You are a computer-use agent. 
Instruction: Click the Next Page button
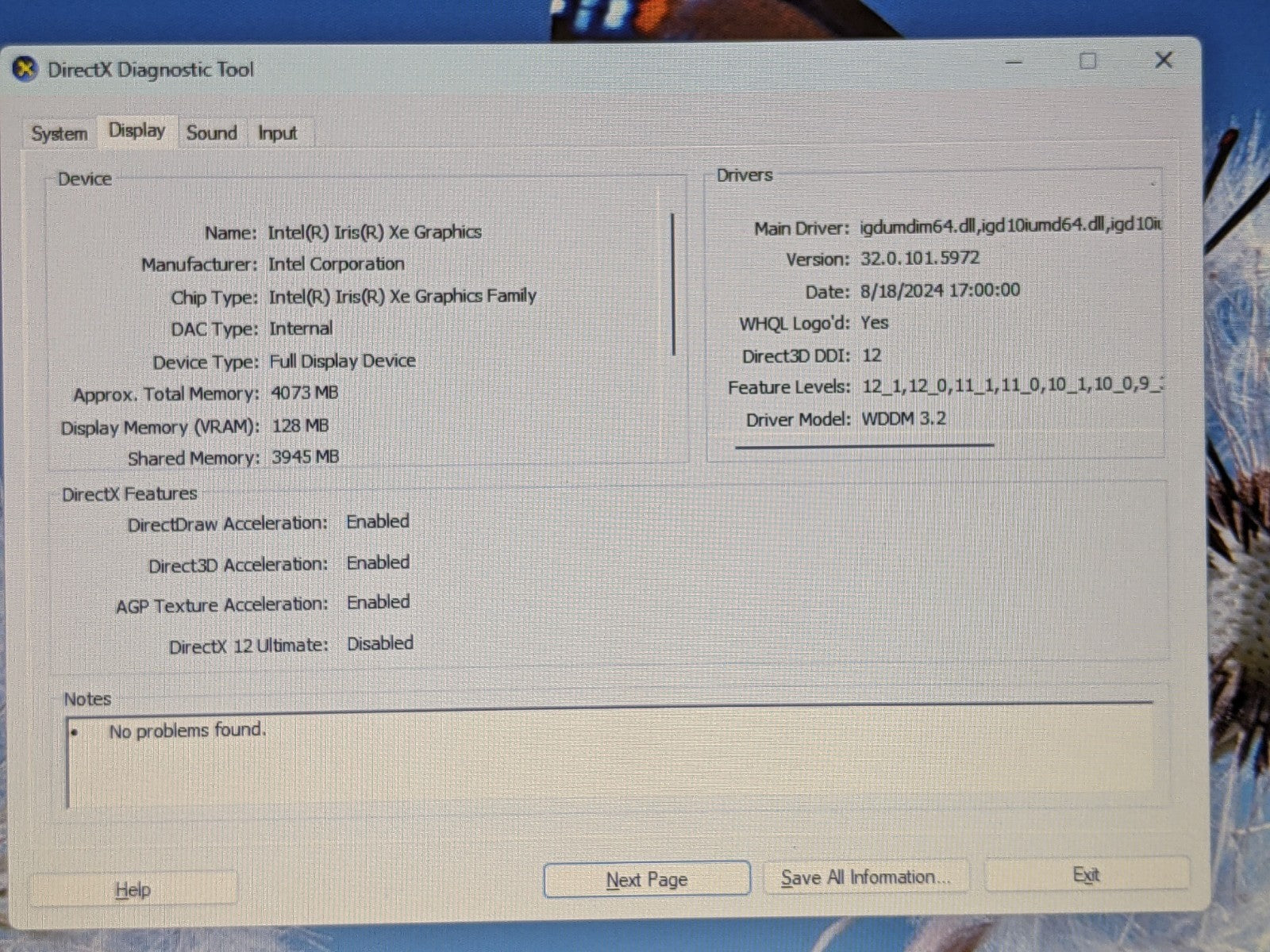click(646, 880)
